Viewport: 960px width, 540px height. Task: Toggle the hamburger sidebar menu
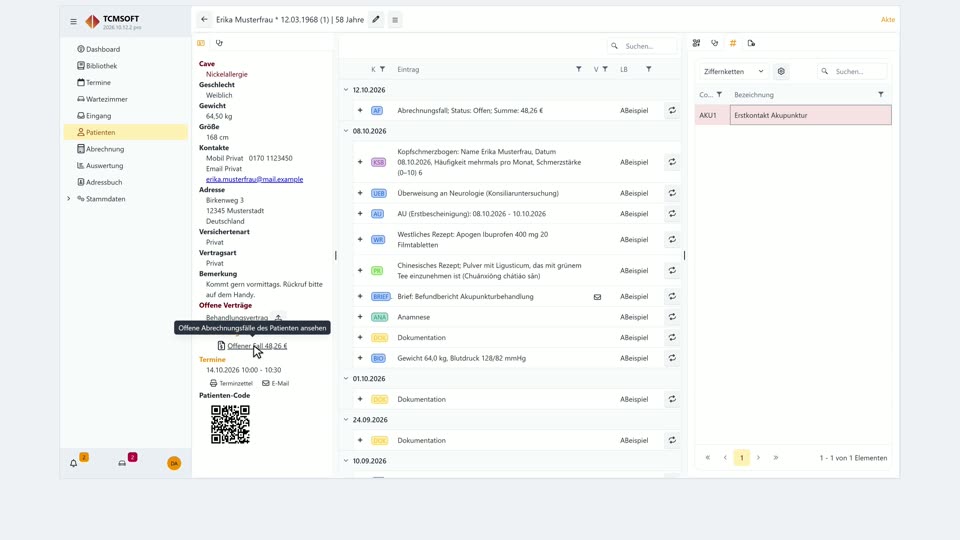[x=73, y=21]
